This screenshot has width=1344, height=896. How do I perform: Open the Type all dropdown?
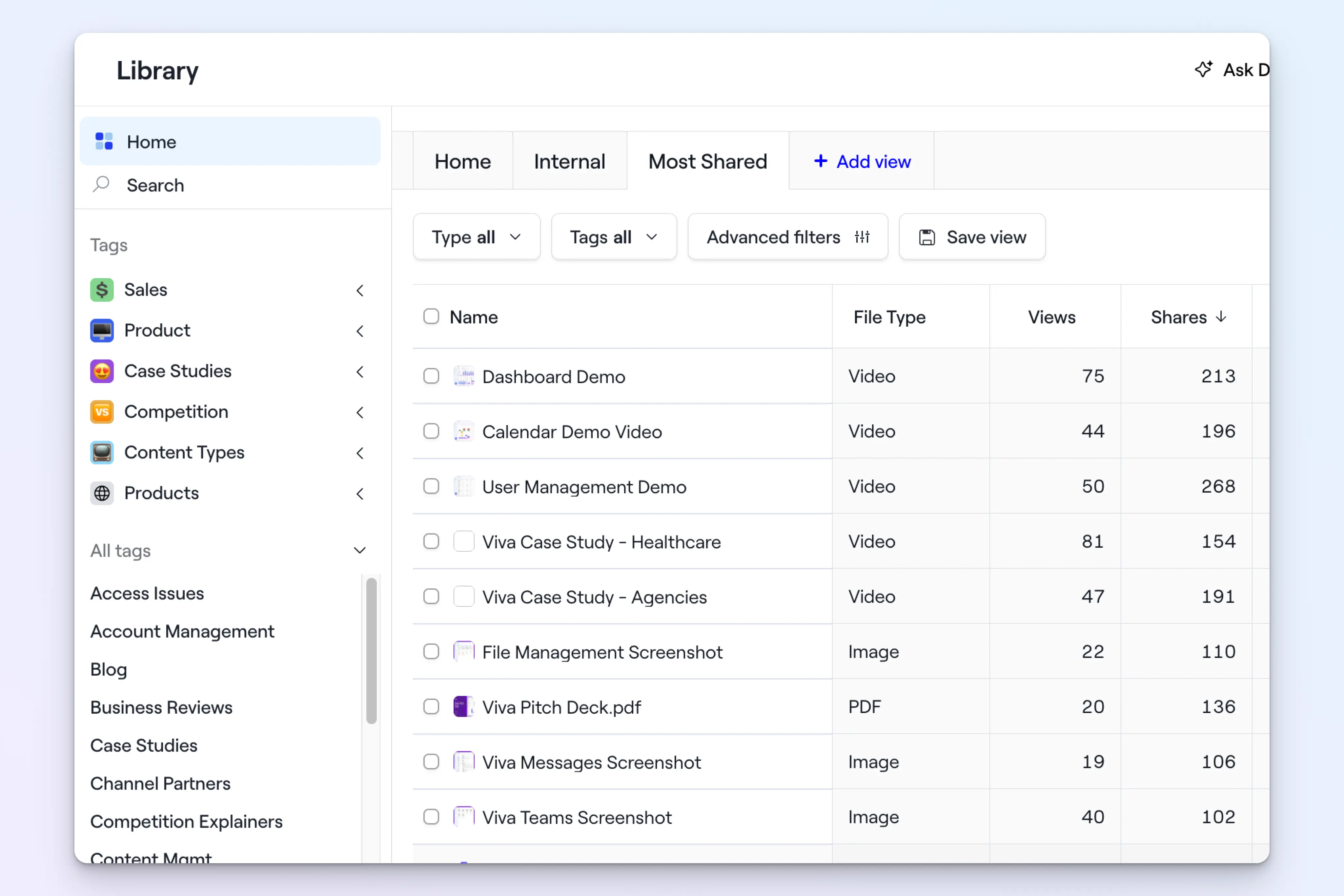coord(476,237)
